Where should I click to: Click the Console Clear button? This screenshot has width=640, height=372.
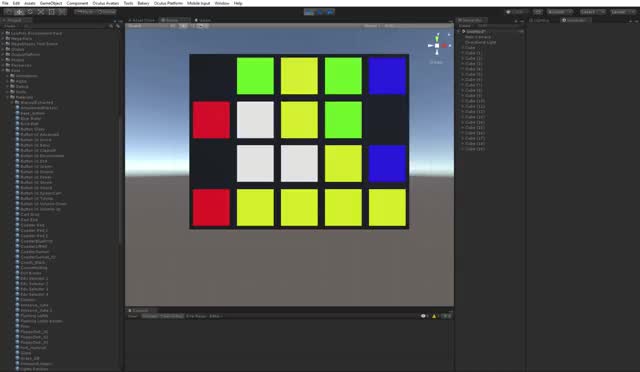133,316
